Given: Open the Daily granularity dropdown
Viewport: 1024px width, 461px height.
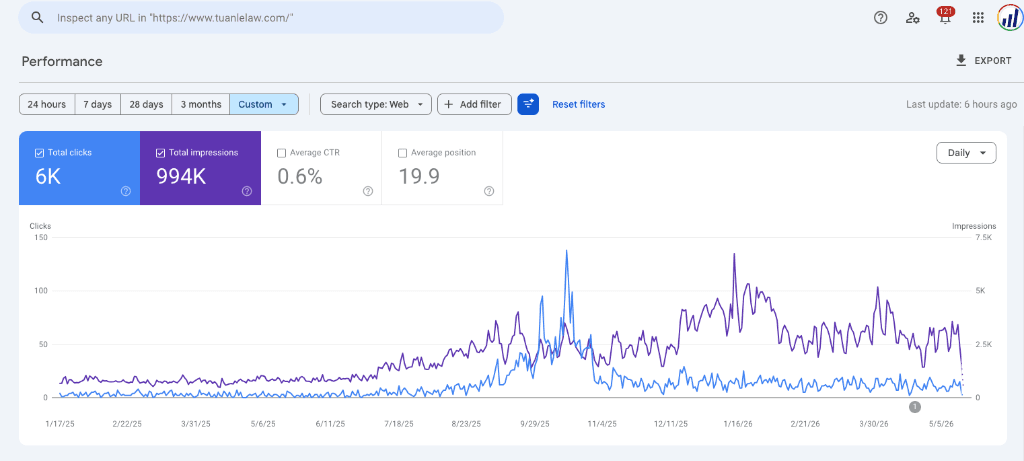Looking at the screenshot, I should (966, 153).
